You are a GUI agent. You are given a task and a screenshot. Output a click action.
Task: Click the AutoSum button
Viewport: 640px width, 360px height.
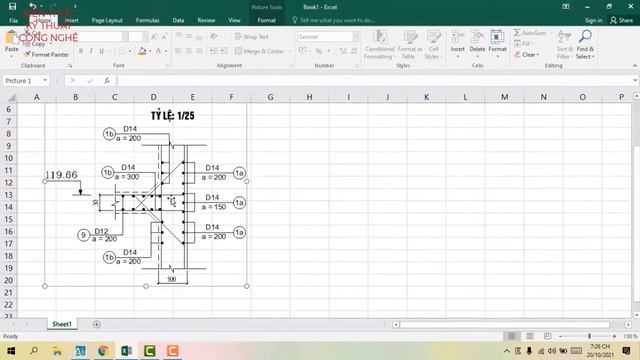point(530,33)
